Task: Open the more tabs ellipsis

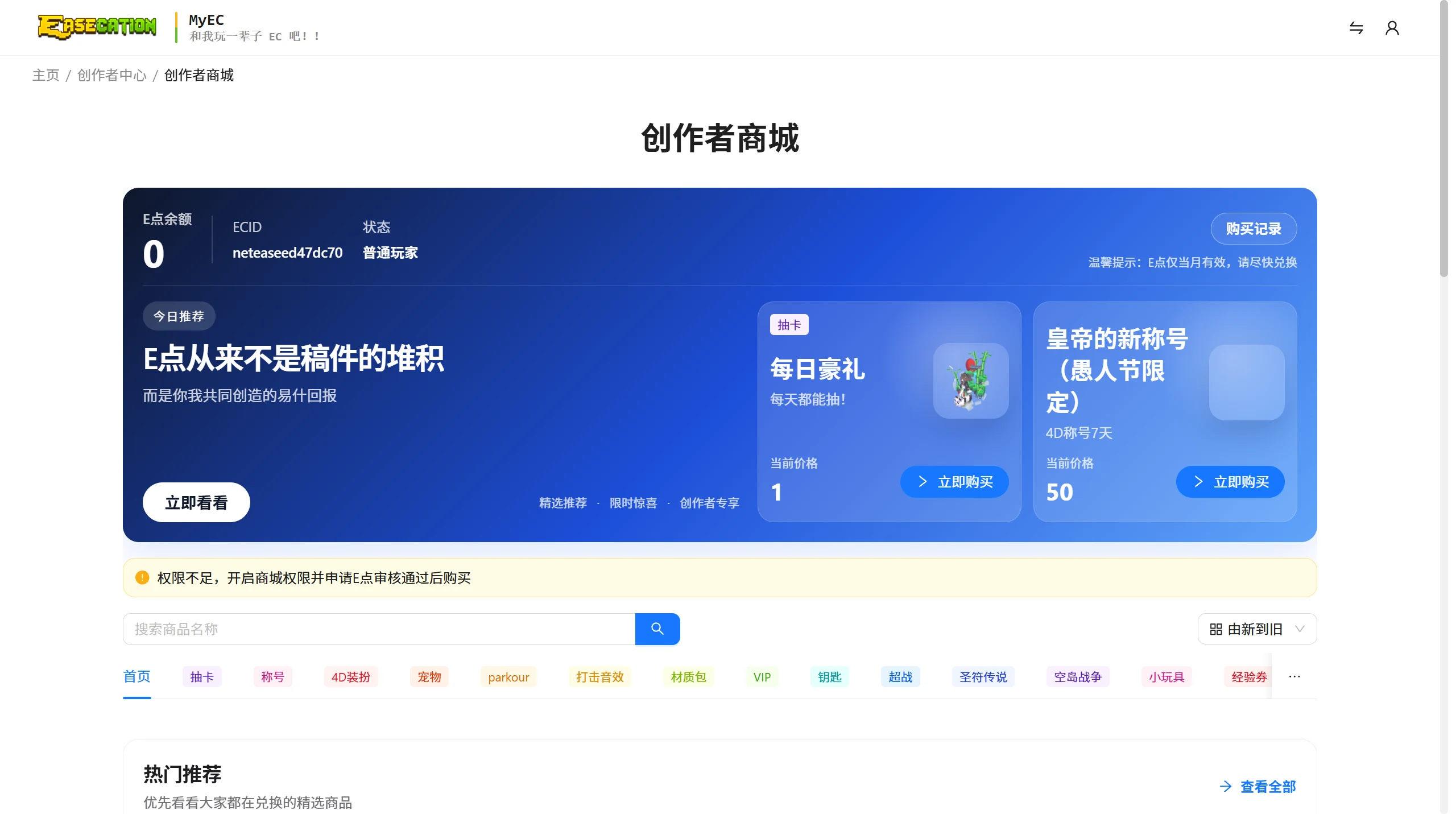Action: pos(1294,676)
